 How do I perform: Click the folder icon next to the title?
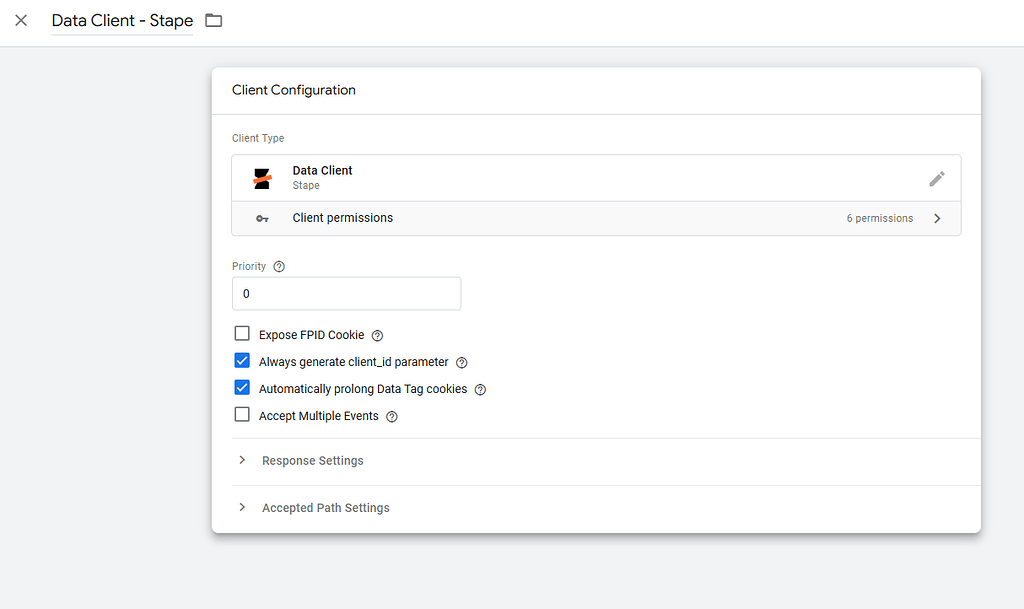point(213,20)
